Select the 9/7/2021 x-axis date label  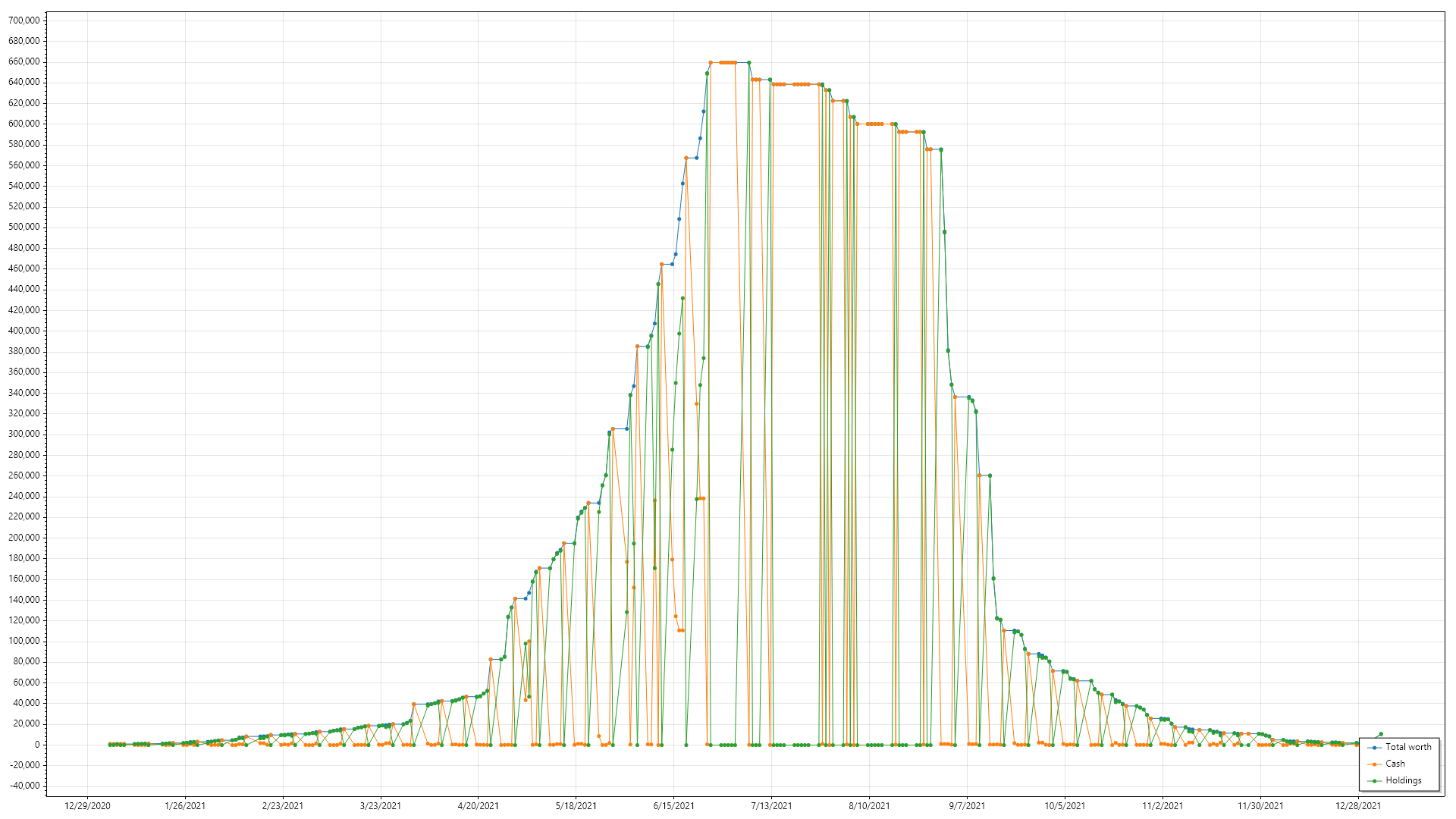(x=967, y=806)
